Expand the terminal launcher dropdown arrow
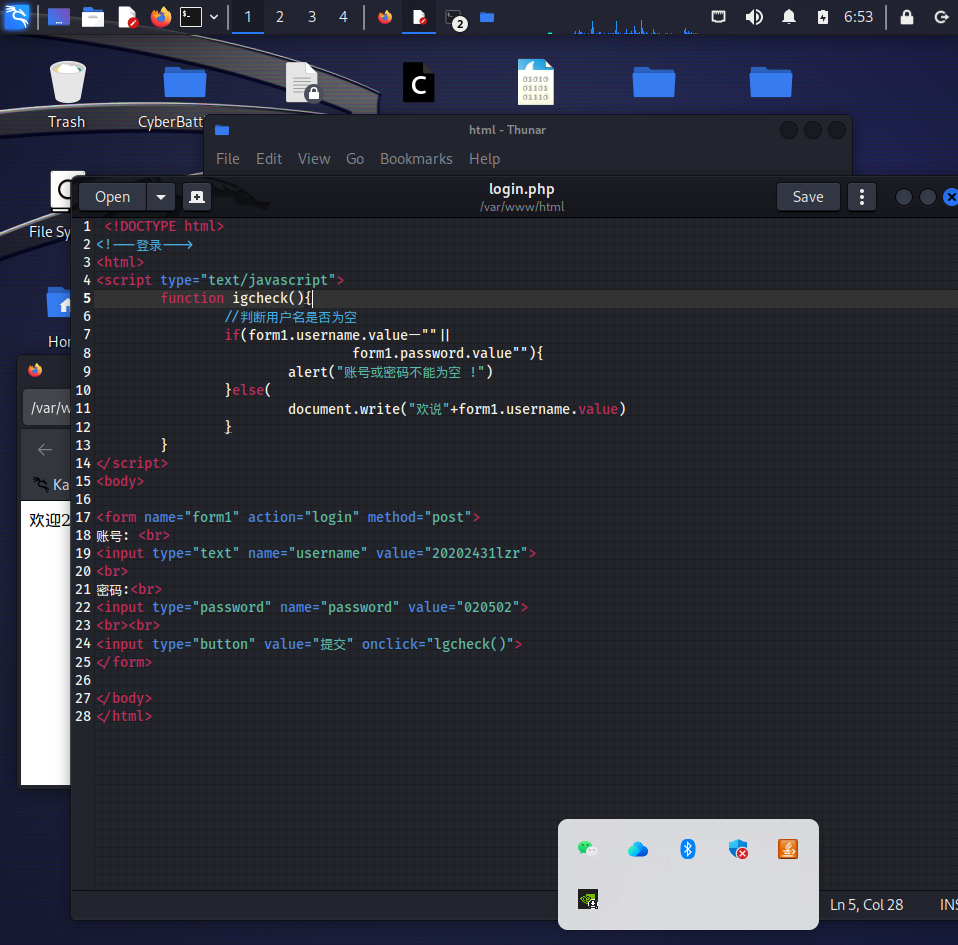 click(x=214, y=17)
